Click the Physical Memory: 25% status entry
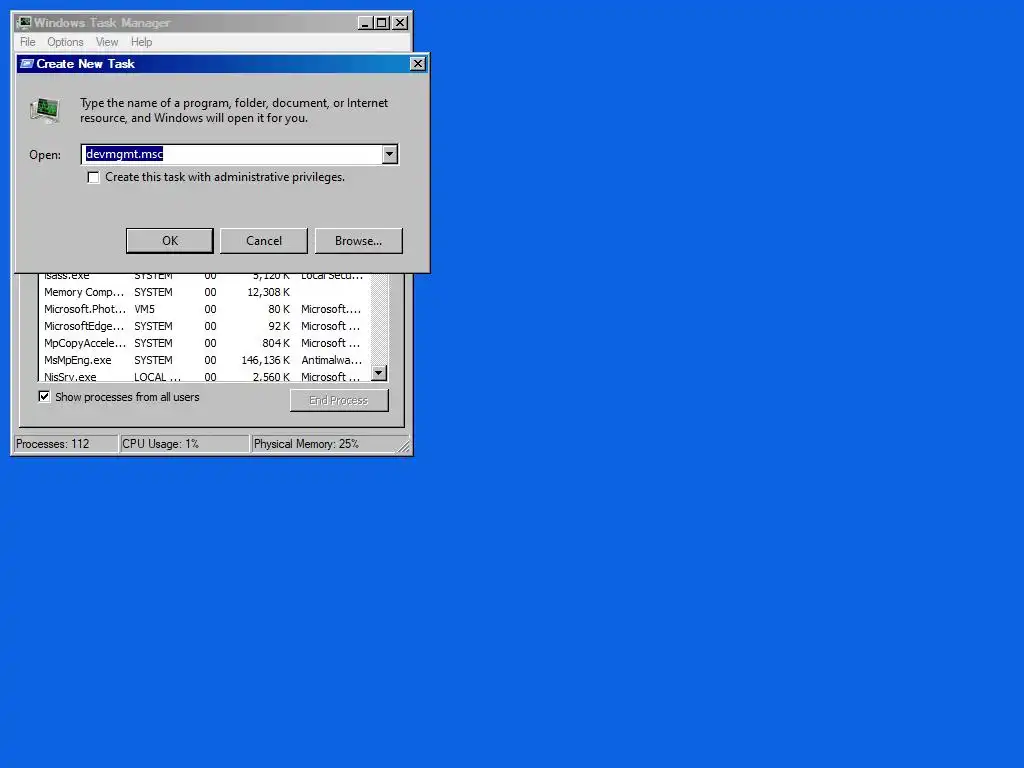1024x768 pixels. coord(323,444)
